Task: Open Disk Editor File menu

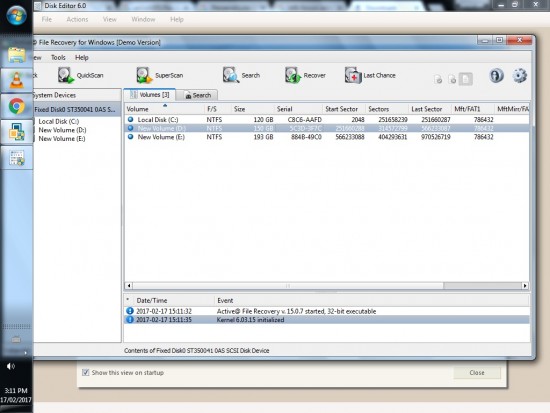Action: pyautogui.click(x=47, y=19)
